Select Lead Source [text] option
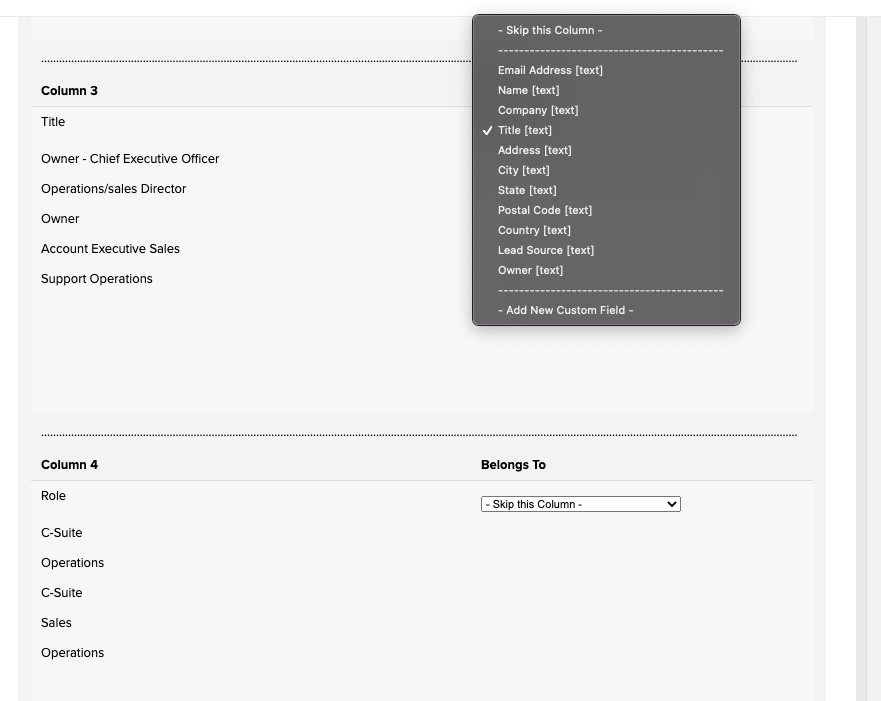 606,251
